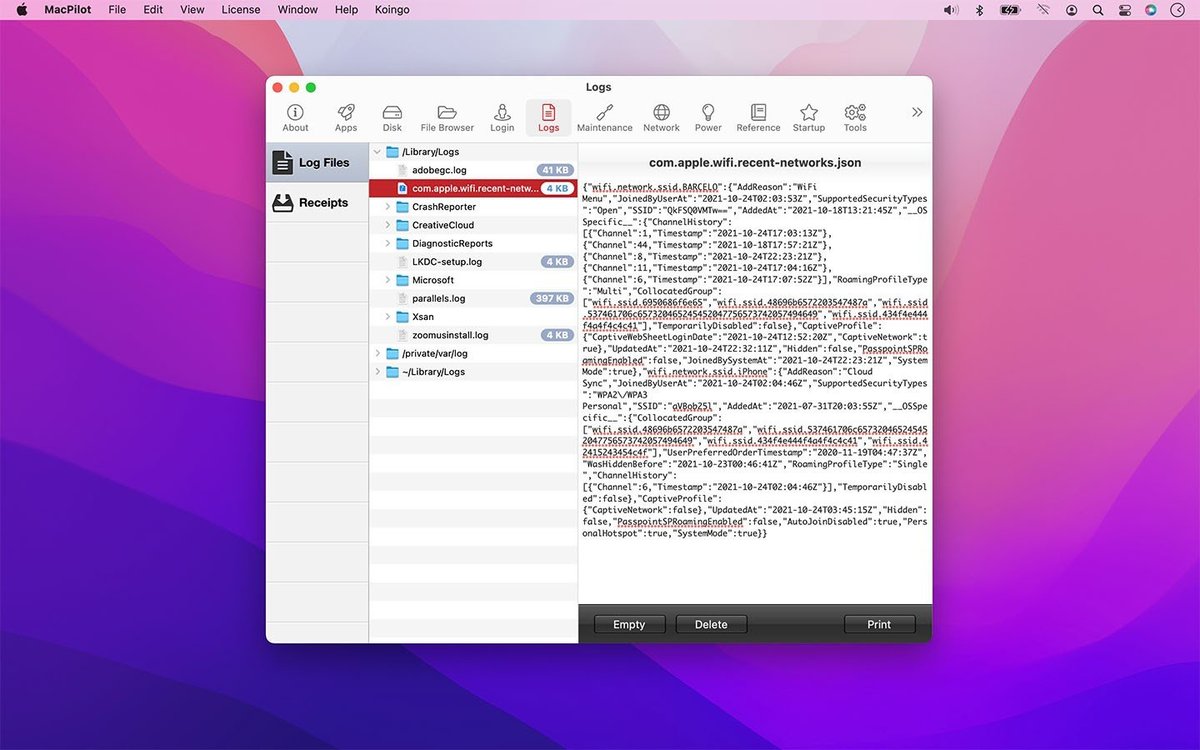Screen dimensions: 1200x750
Task: Open the Tools section
Action: pyautogui.click(x=855, y=116)
